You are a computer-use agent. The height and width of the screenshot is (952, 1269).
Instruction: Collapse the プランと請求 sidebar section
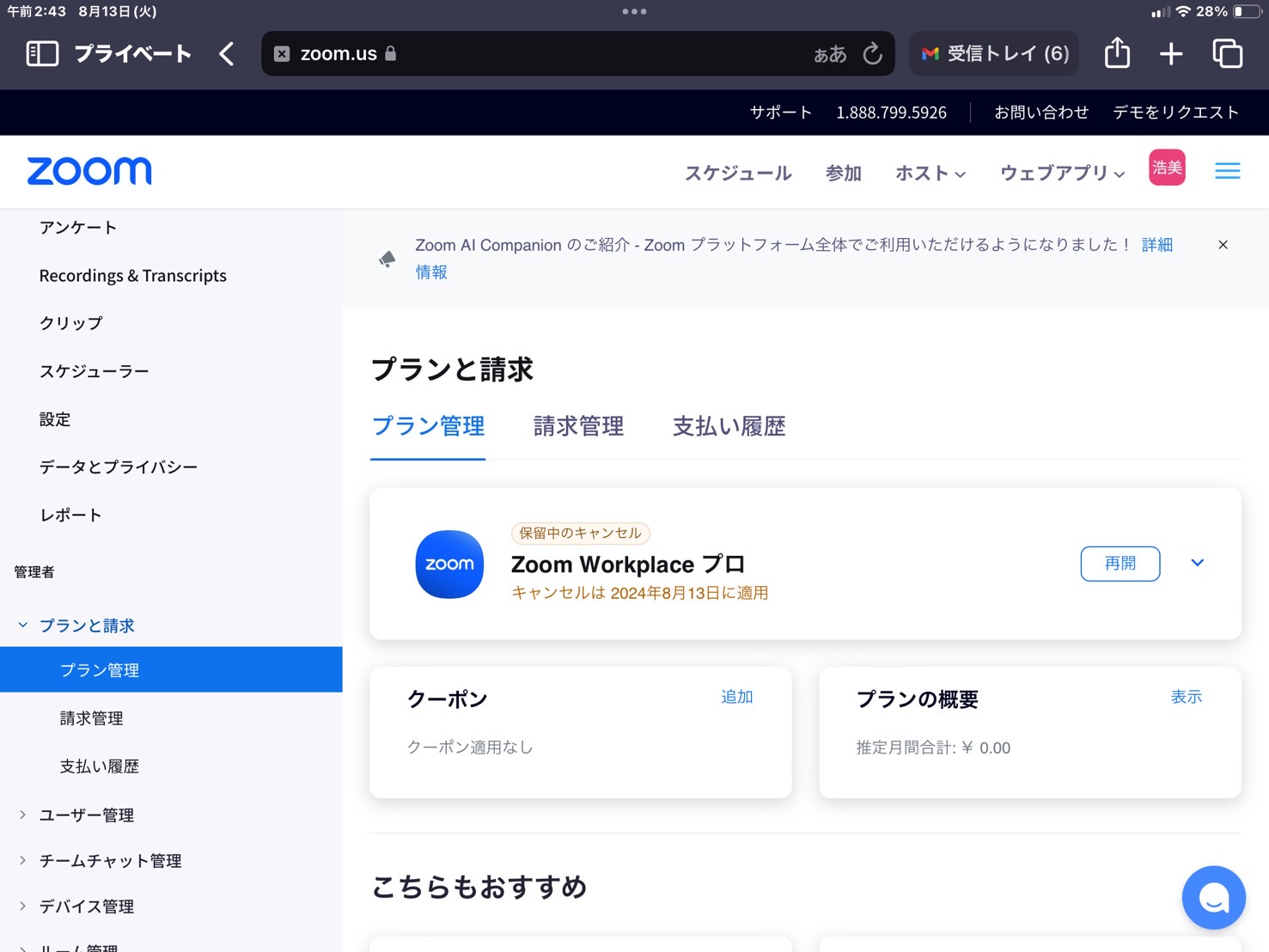point(23,626)
